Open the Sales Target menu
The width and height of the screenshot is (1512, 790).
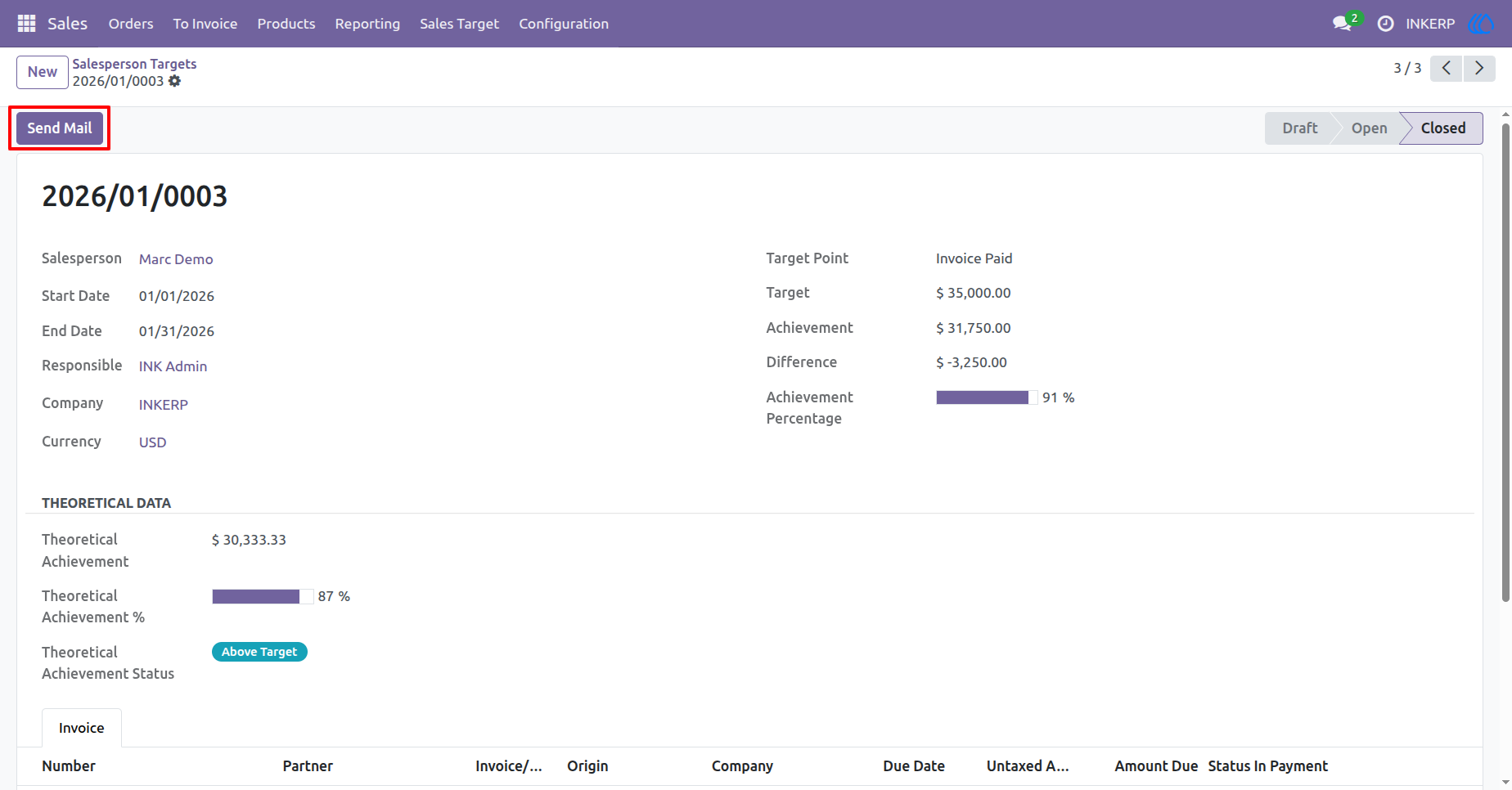click(459, 24)
